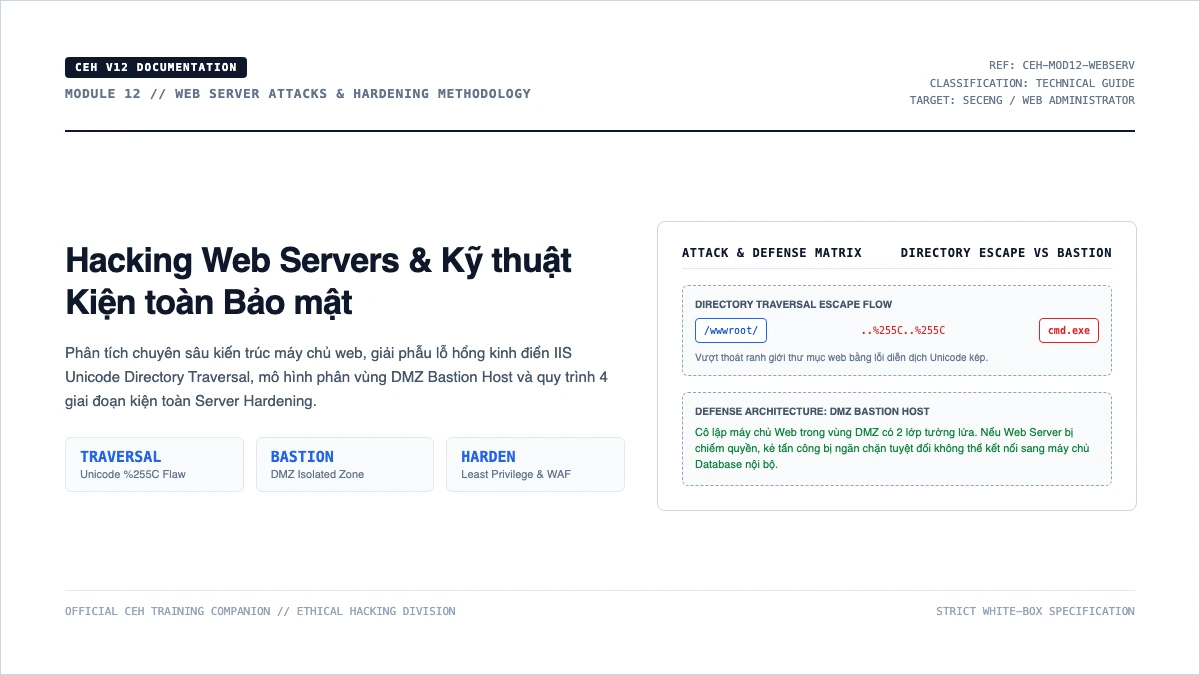Click the Unicode kép caption under flow
This screenshot has height=675, width=1200.
(x=842, y=357)
